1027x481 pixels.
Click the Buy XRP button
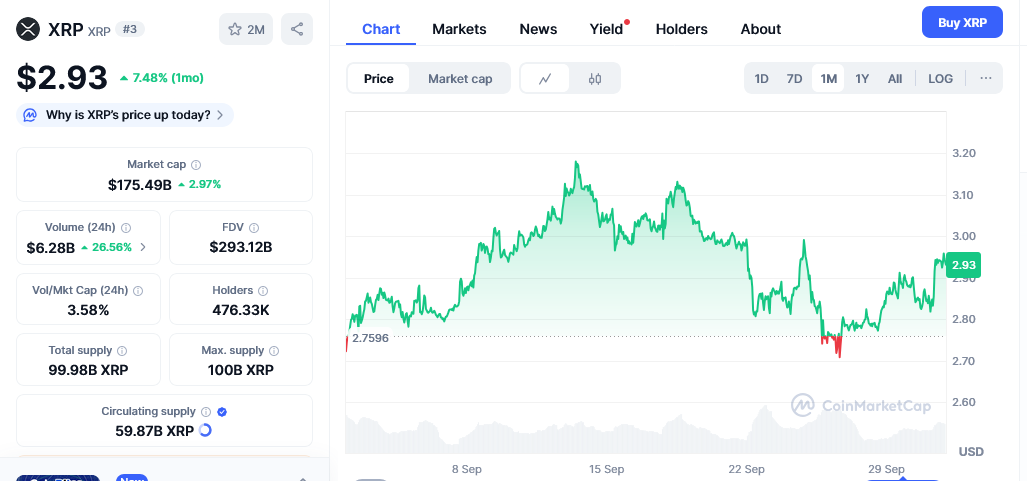point(961,22)
